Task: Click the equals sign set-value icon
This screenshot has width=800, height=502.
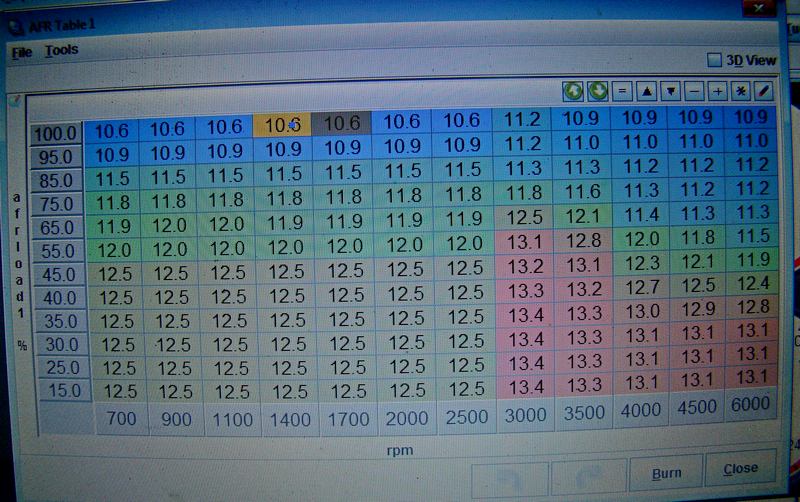Action: (x=622, y=91)
